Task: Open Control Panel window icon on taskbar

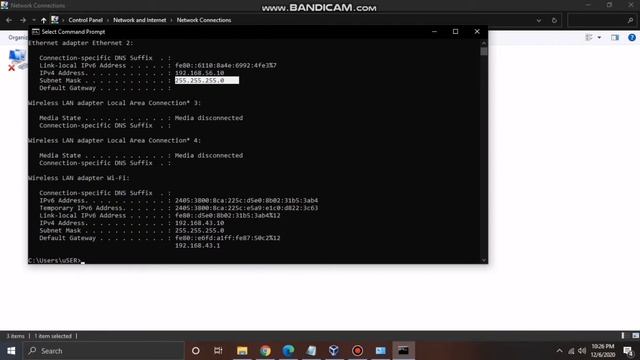Action: click(x=380, y=351)
